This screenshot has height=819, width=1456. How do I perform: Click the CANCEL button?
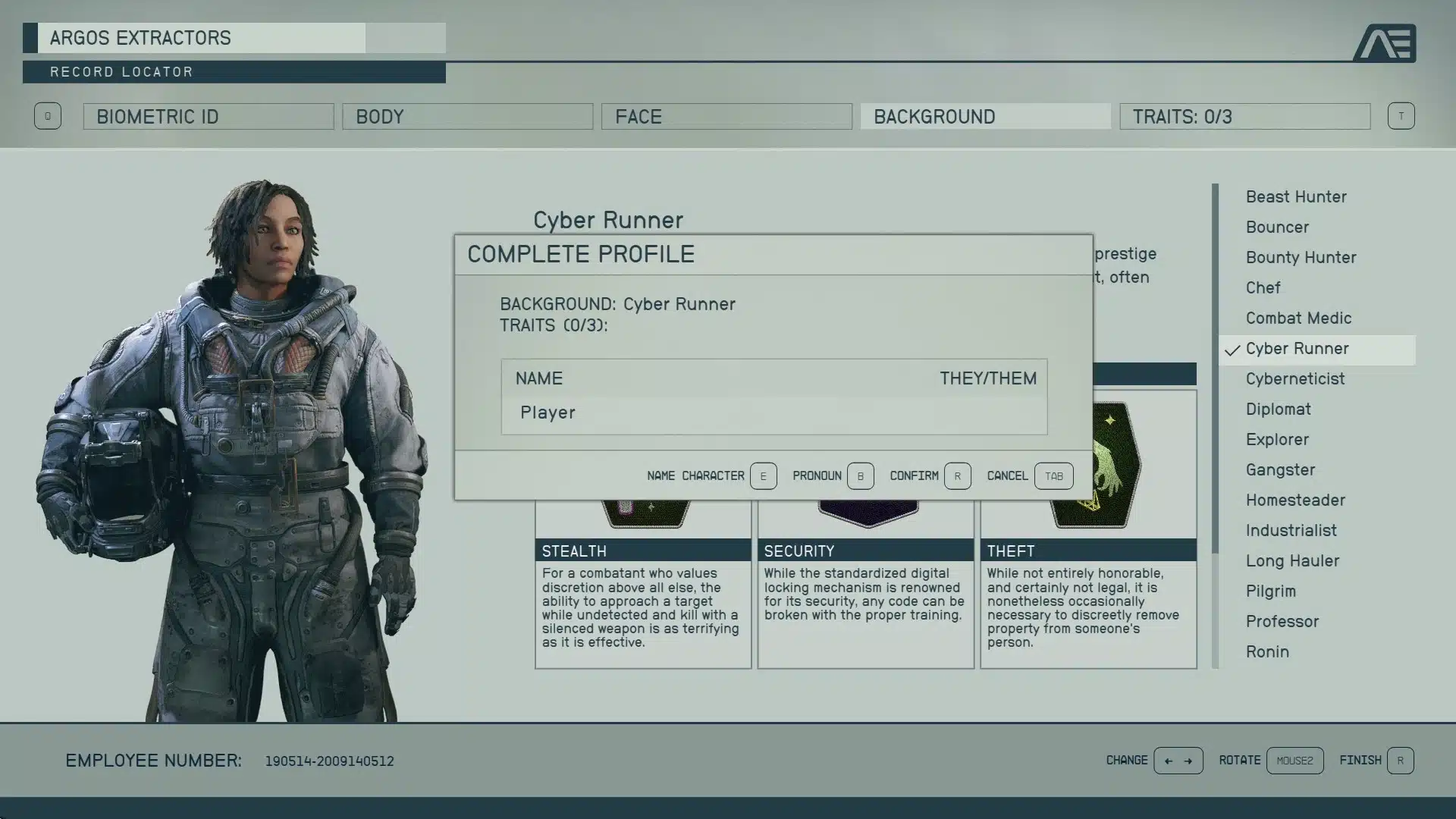pyautogui.click(x=1007, y=475)
